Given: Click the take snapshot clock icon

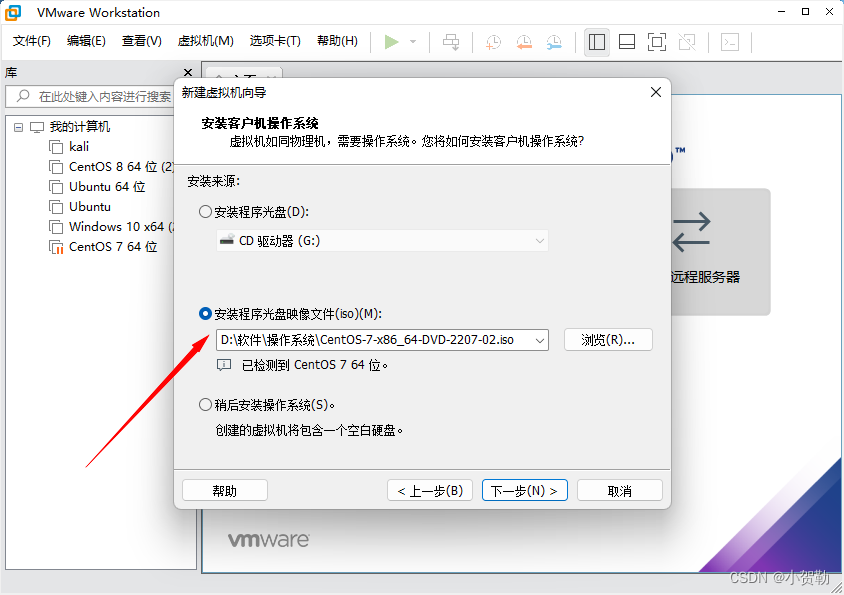Looking at the screenshot, I should click(x=493, y=41).
